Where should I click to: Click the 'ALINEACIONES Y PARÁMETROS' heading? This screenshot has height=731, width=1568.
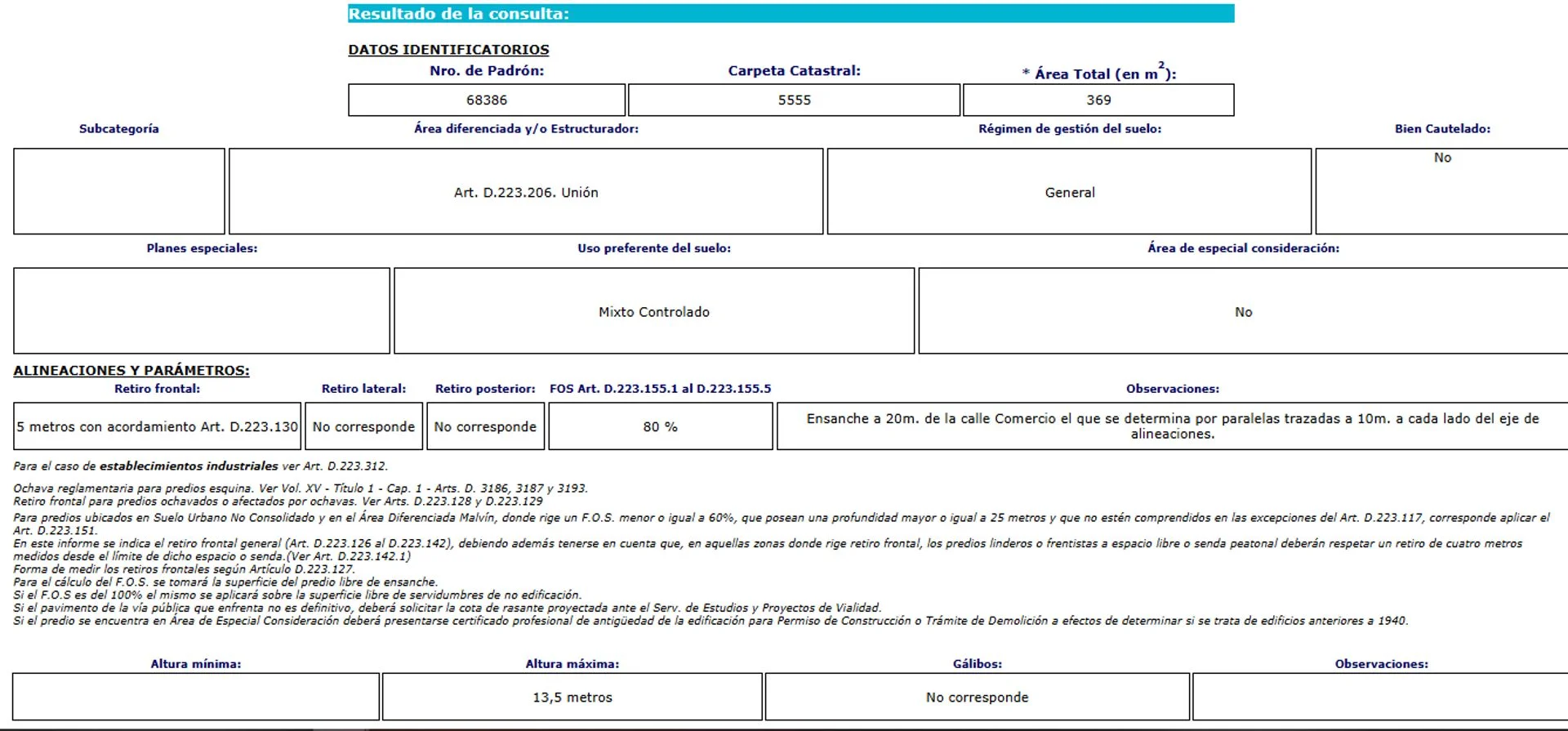coord(131,370)
